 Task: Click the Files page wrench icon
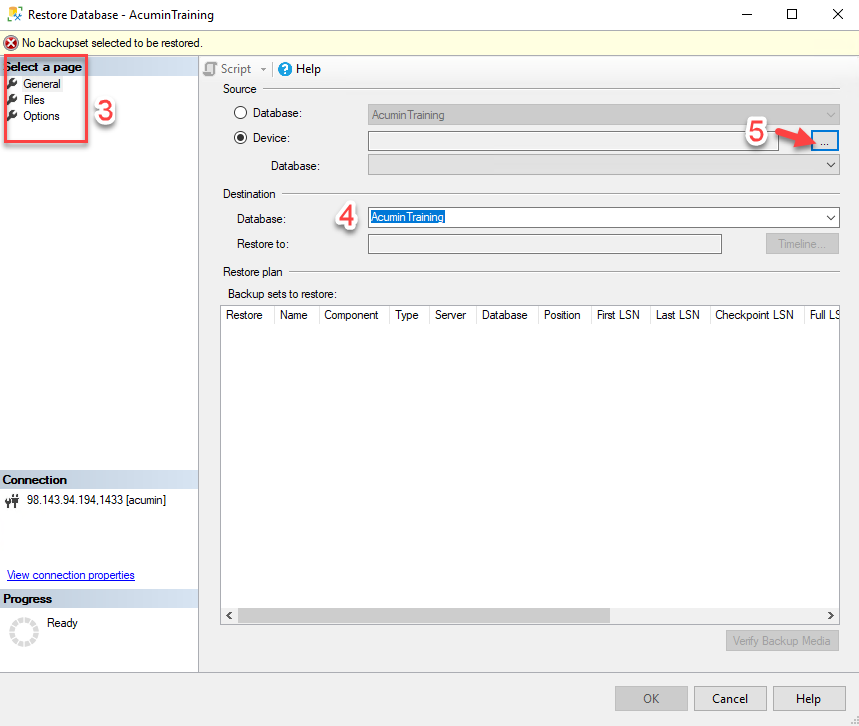click(x=12, y=99)
